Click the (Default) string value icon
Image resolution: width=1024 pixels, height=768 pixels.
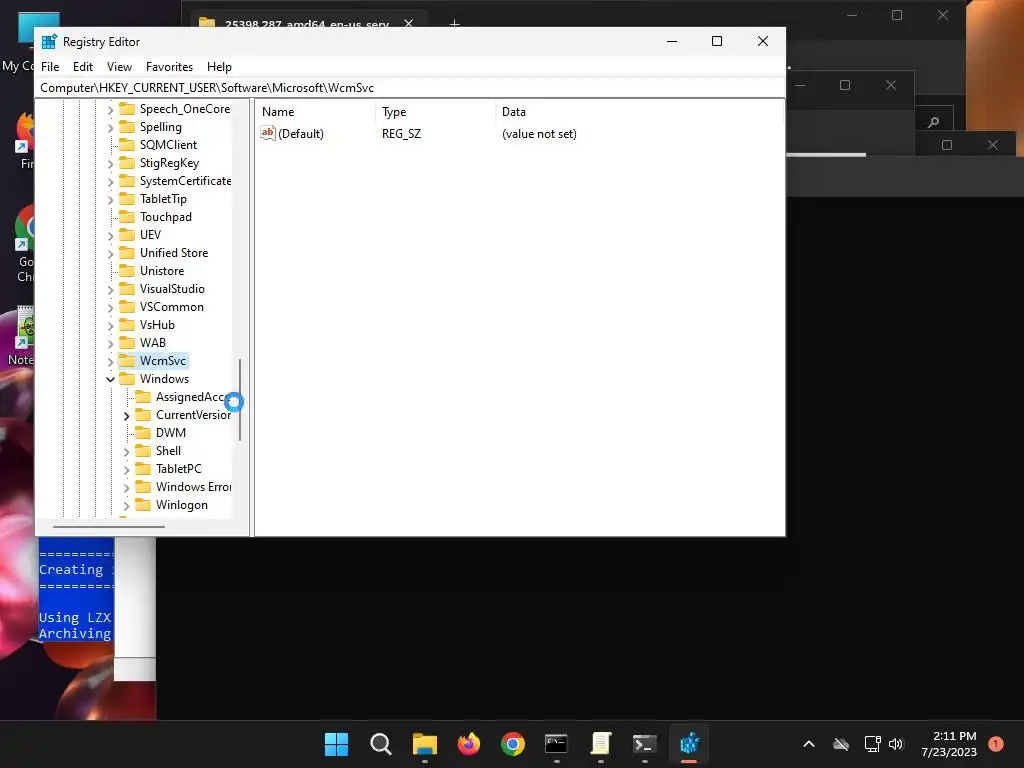268,133
